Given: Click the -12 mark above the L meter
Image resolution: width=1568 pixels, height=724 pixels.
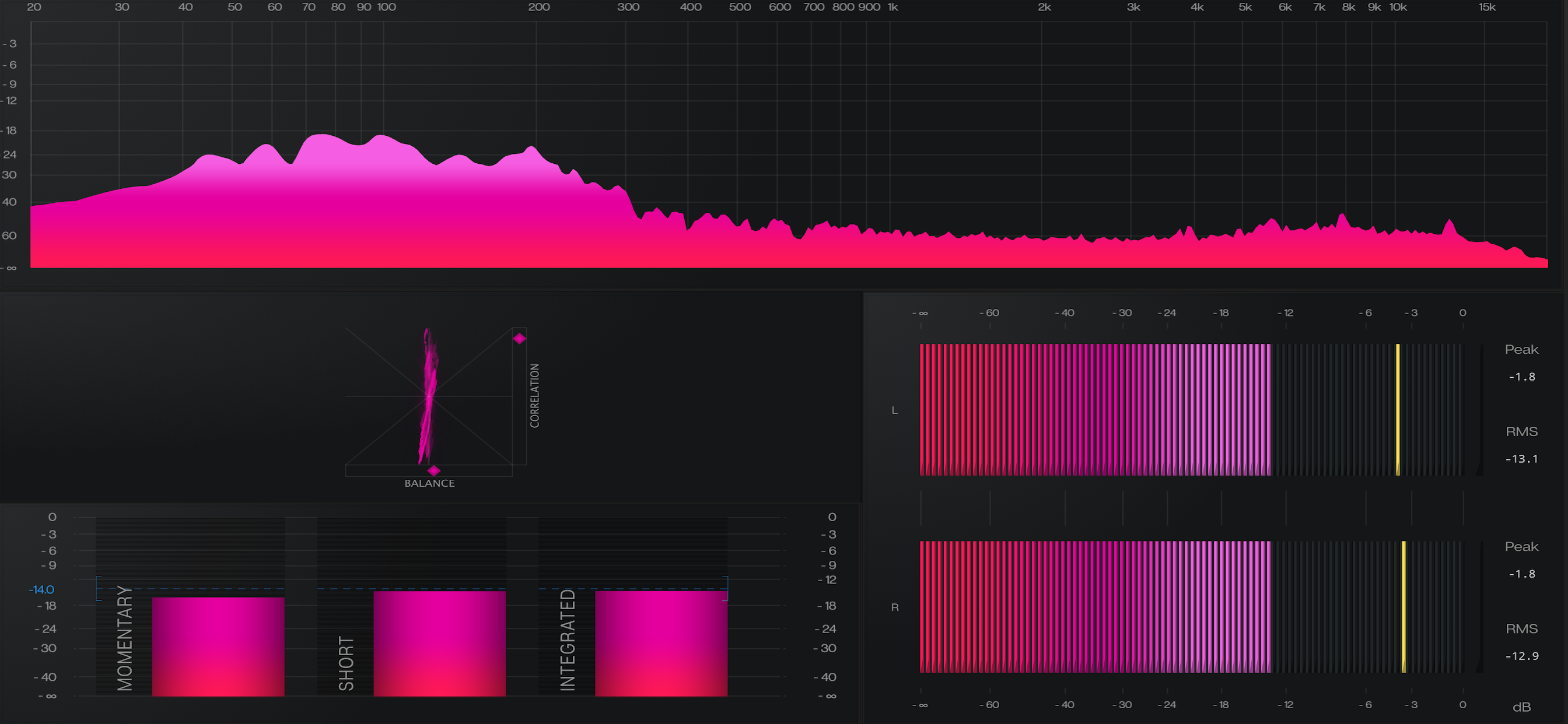Looking at the screenshot, I should point(1285,312).
